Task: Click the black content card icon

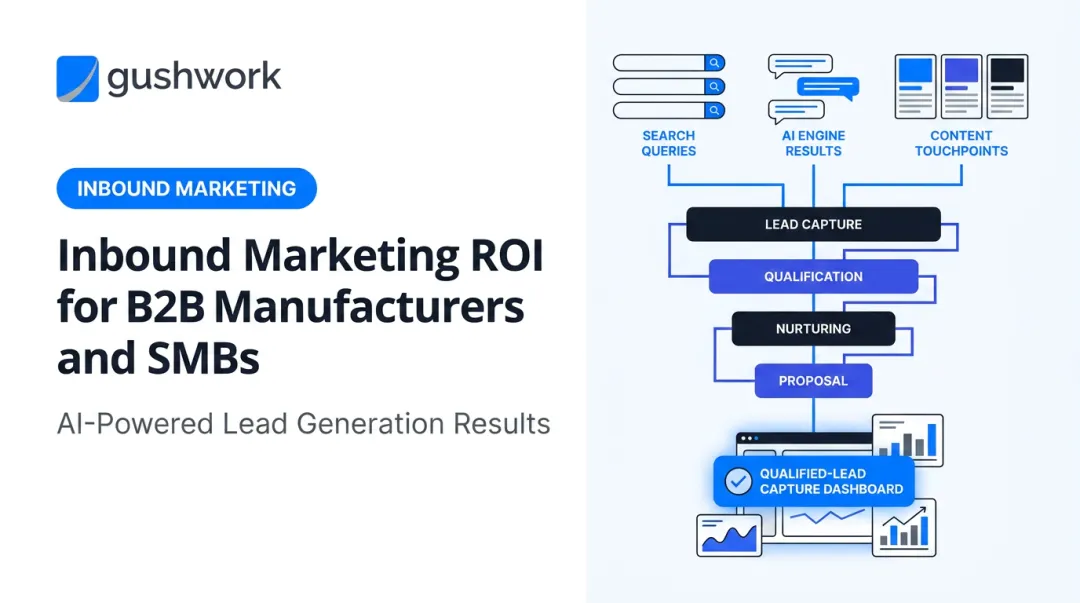Action: click(1008, 87)
